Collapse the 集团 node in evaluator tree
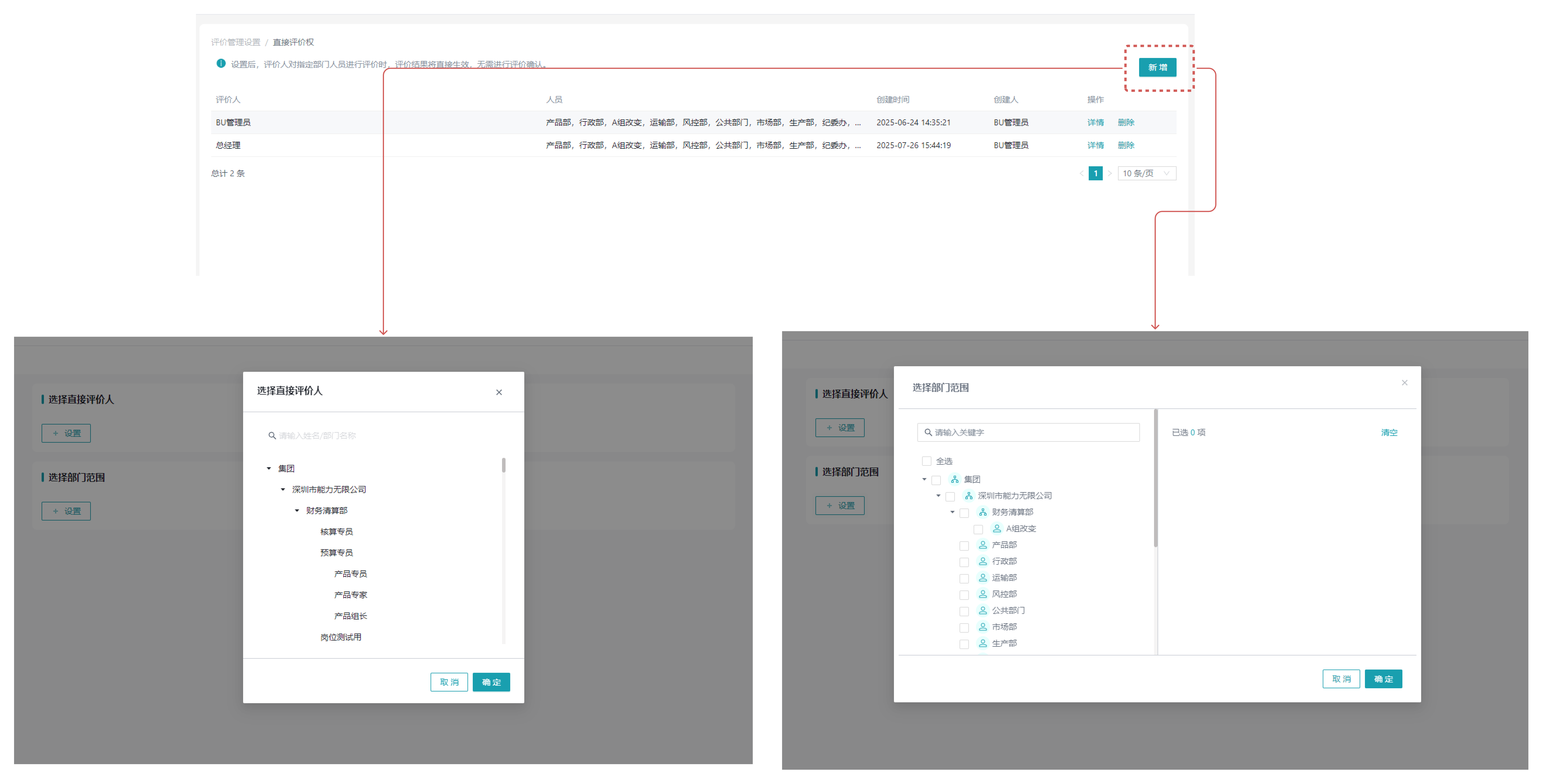Screen dimensions: 1543x784 269,469
